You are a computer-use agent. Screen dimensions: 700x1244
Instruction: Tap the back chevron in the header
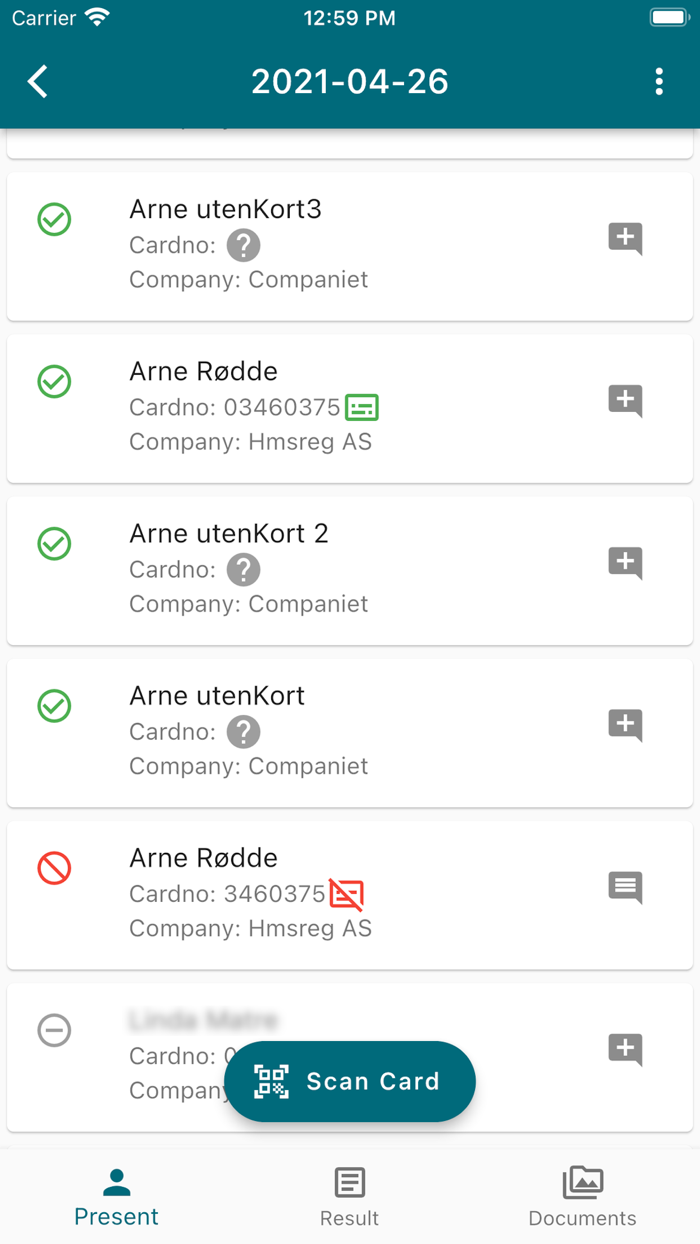tap(38, 82)
